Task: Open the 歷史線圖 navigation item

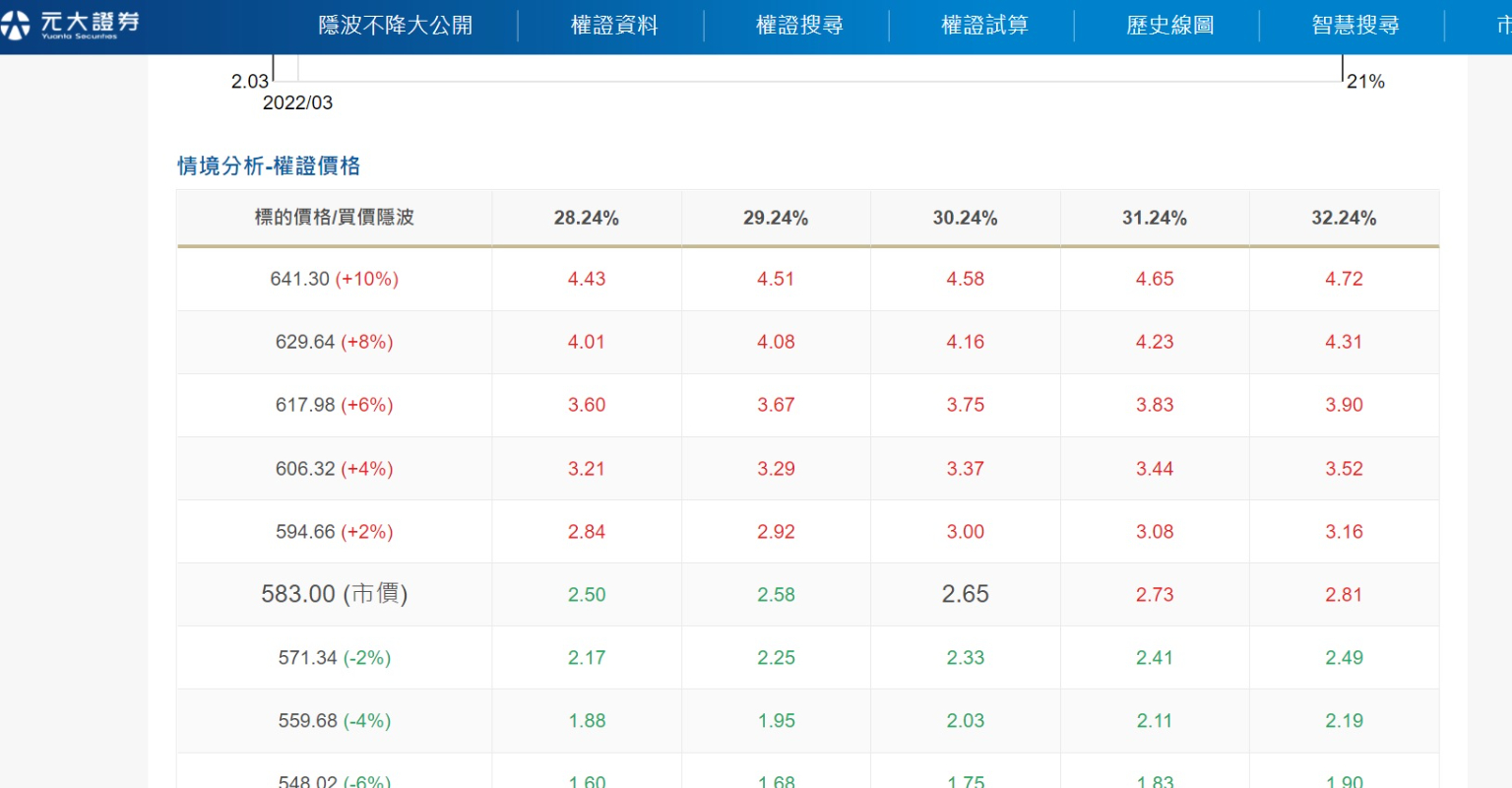Action: 1168,26
